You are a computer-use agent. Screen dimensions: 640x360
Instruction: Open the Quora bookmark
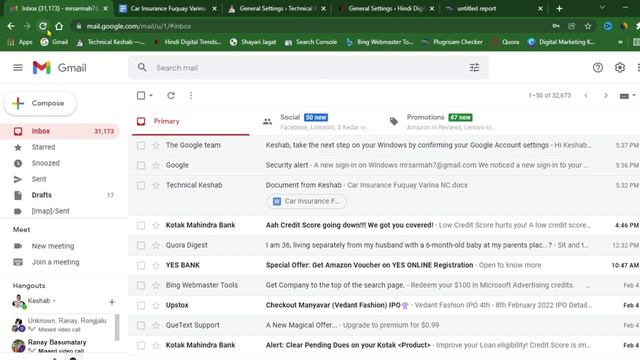(x=506, y=42)
